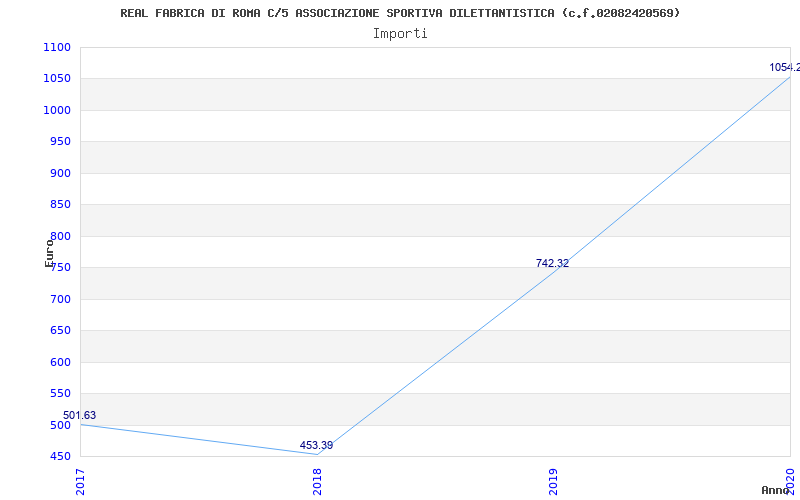Click the 700 y-axis value

(60, 299)
